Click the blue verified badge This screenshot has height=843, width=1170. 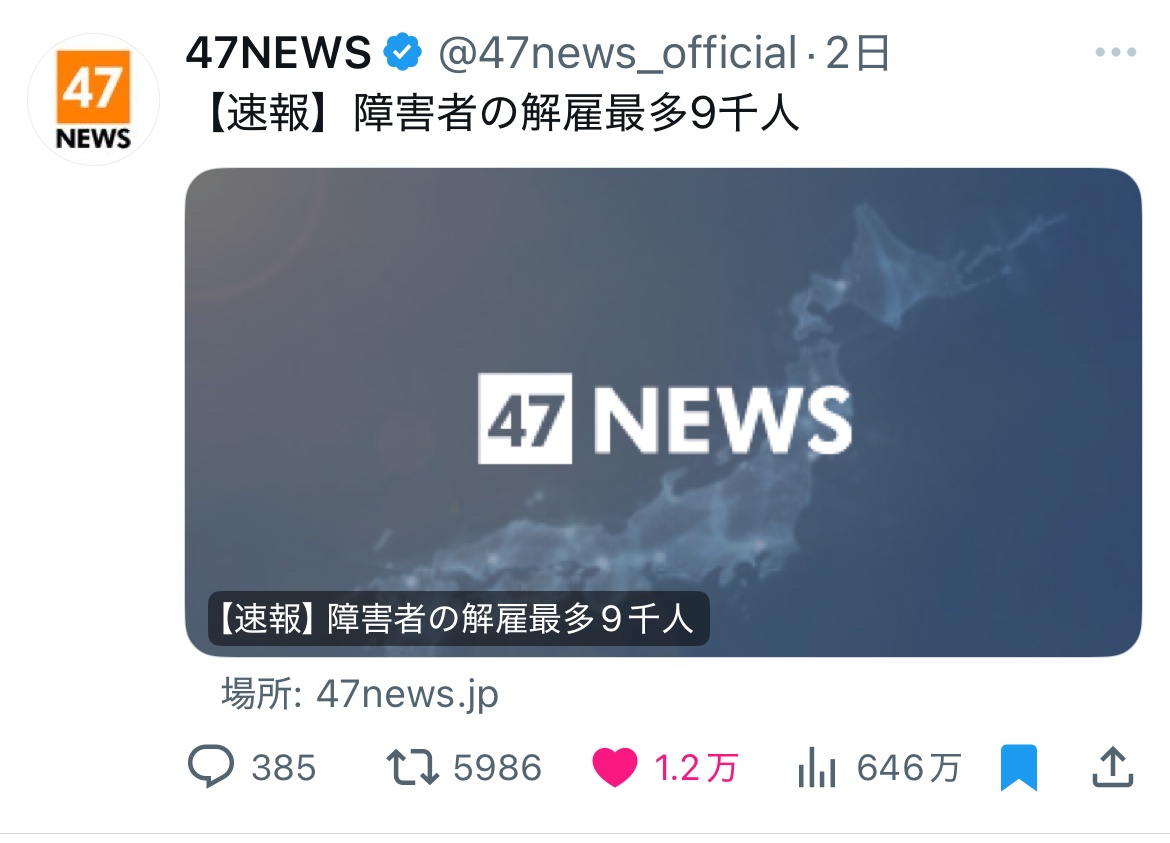(402, 53)
